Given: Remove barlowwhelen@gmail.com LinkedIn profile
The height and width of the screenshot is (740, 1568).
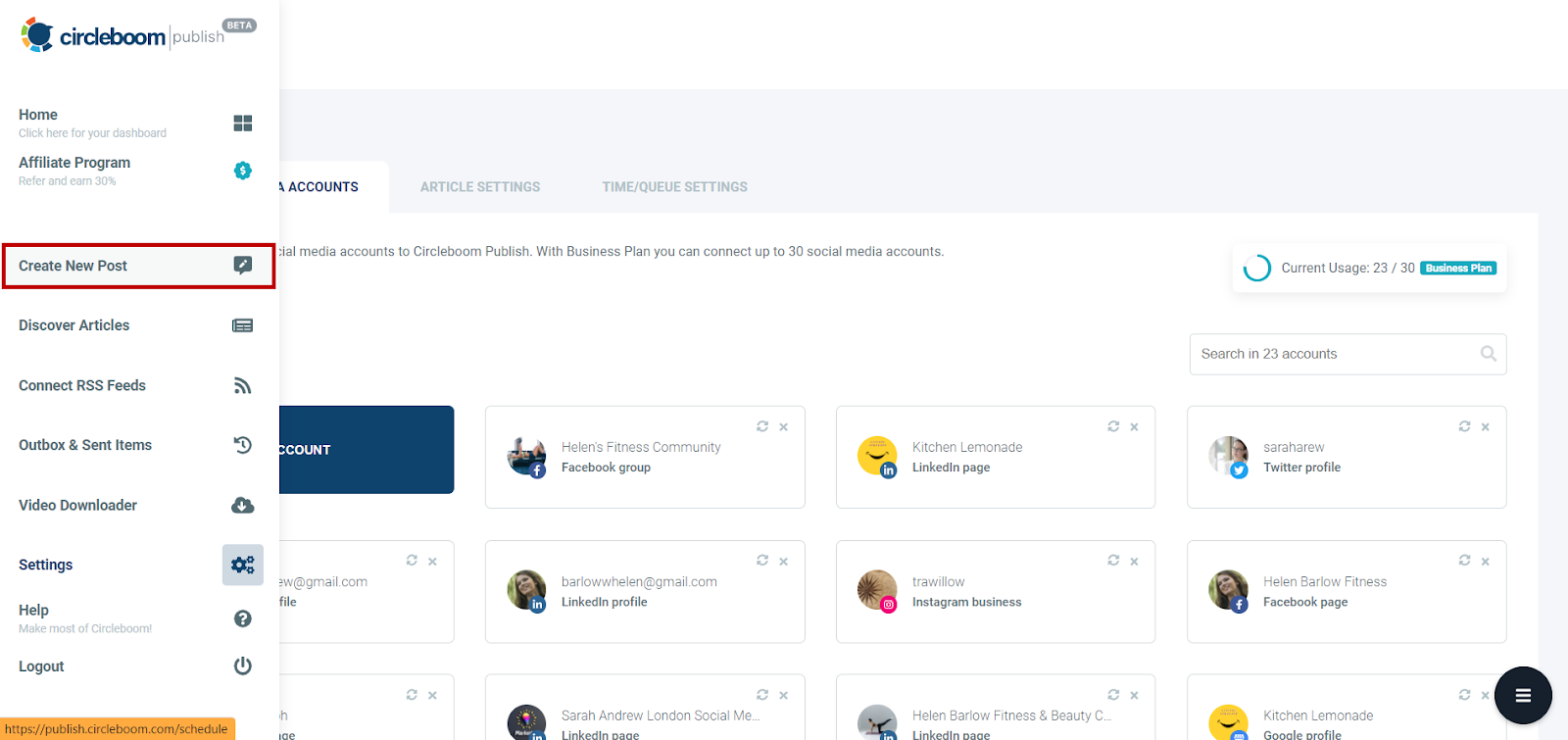Looking at the screenshot, I should coord(784,562).
